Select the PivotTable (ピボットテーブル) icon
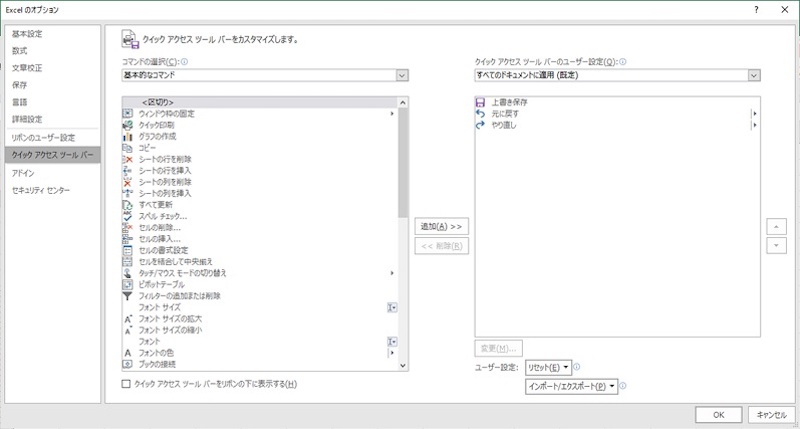 tap(128, 284)
